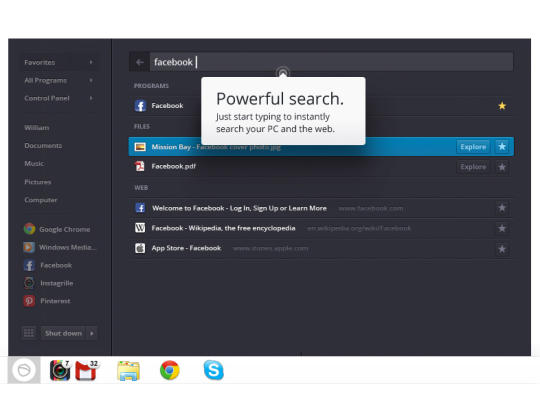Launch Pinterest from sidebar
The width and height of the screenshot is (540, 405).
(47, 301)
